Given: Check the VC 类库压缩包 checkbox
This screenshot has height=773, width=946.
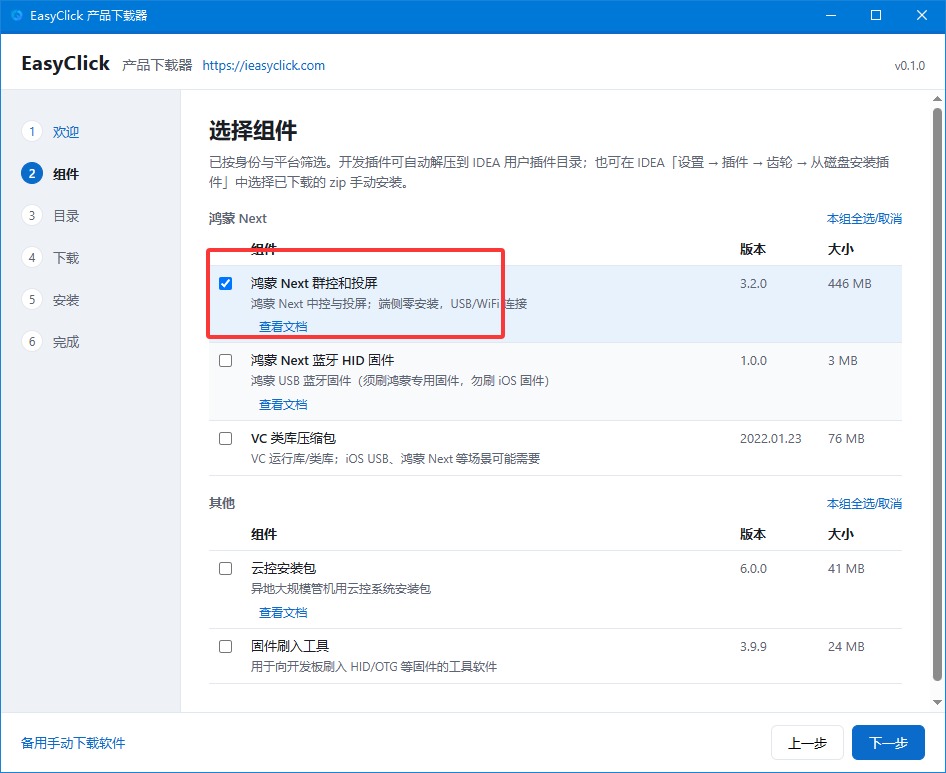Looking at the screenshot, I should (225, 439).
